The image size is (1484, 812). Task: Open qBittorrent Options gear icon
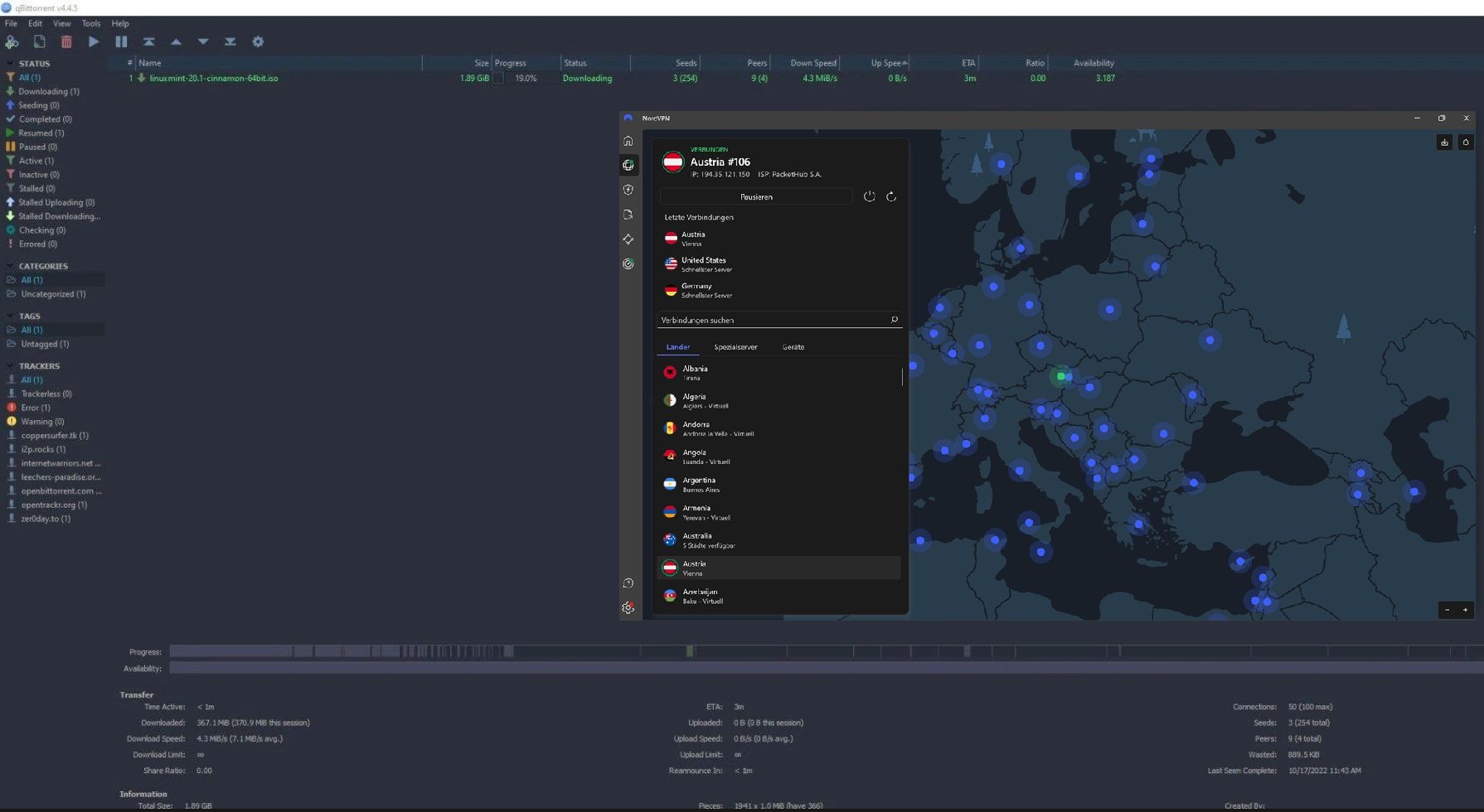(258, 41)
